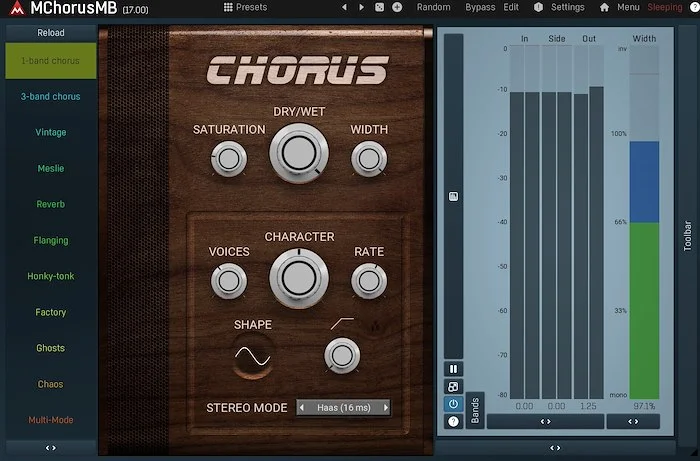
Task: Load the next preset arrow
Action: (x=362, y=7)
